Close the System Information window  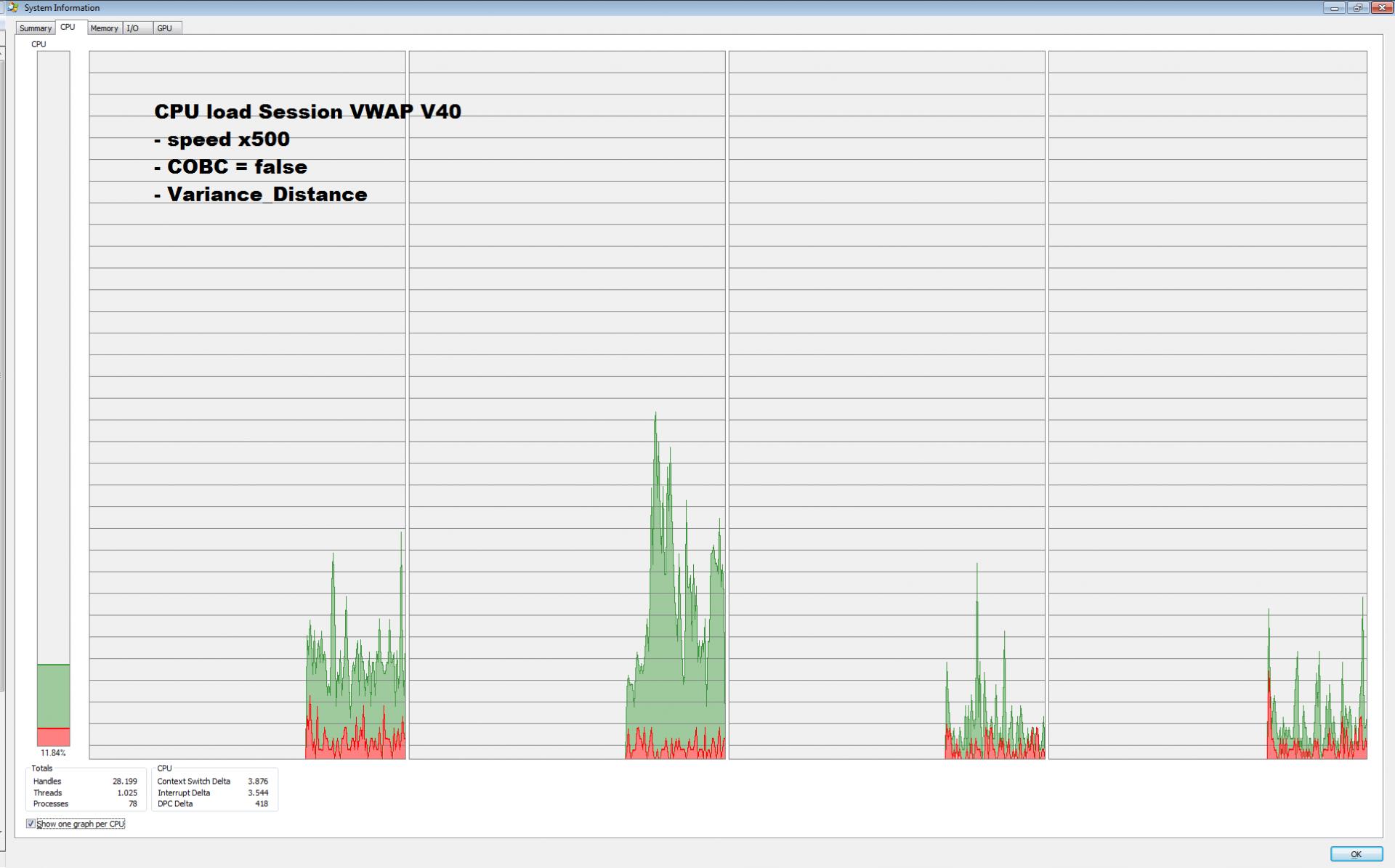(1381, 8)
